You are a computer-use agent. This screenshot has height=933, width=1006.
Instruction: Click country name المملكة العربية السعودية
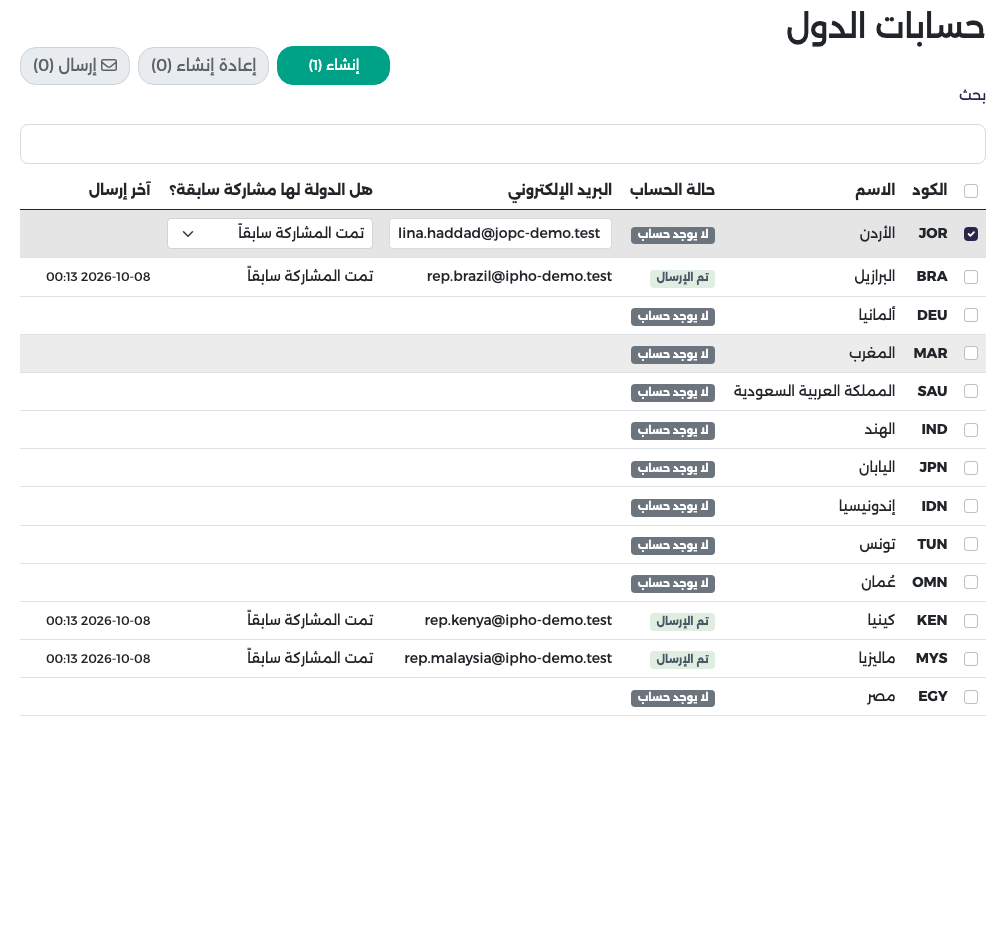pos(815,391)
